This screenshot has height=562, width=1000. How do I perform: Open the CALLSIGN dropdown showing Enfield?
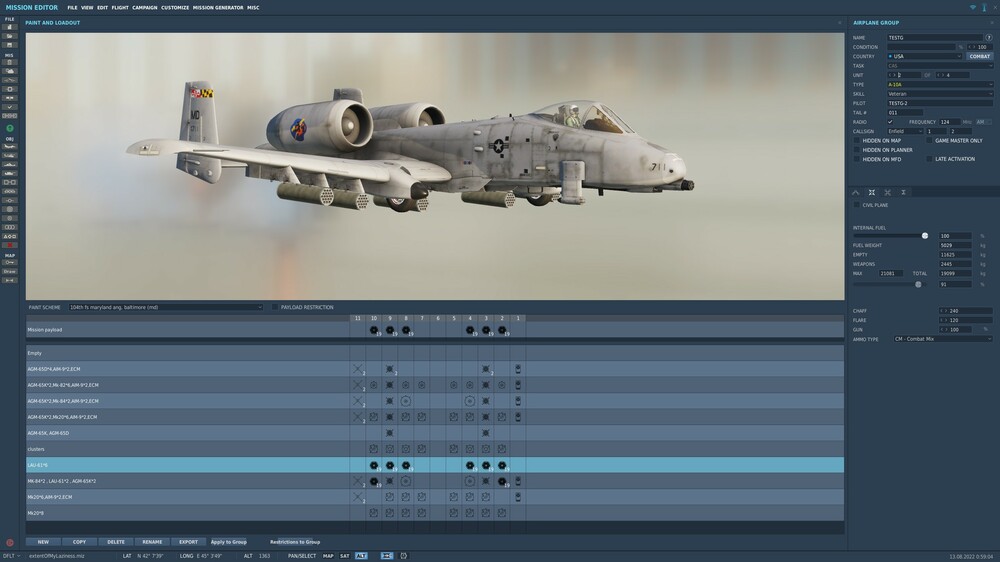pos(905,131)
